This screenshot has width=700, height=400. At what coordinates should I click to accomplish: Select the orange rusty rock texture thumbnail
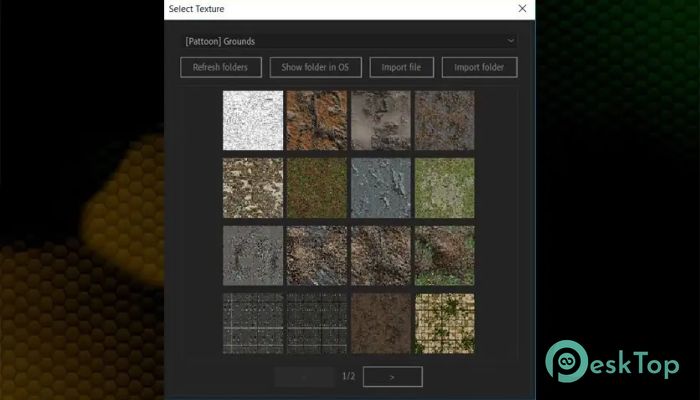pyautogui.click(x=317, y=120)
